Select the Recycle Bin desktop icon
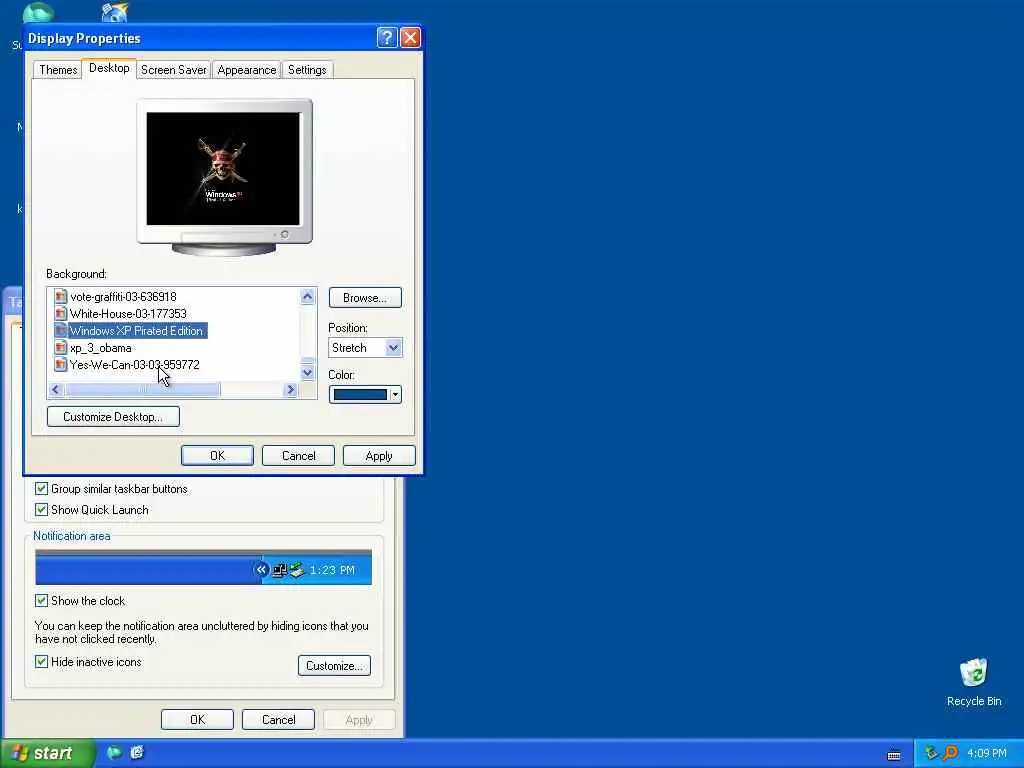The width and height of the screenshot is (1024, 768). (974, 682)
